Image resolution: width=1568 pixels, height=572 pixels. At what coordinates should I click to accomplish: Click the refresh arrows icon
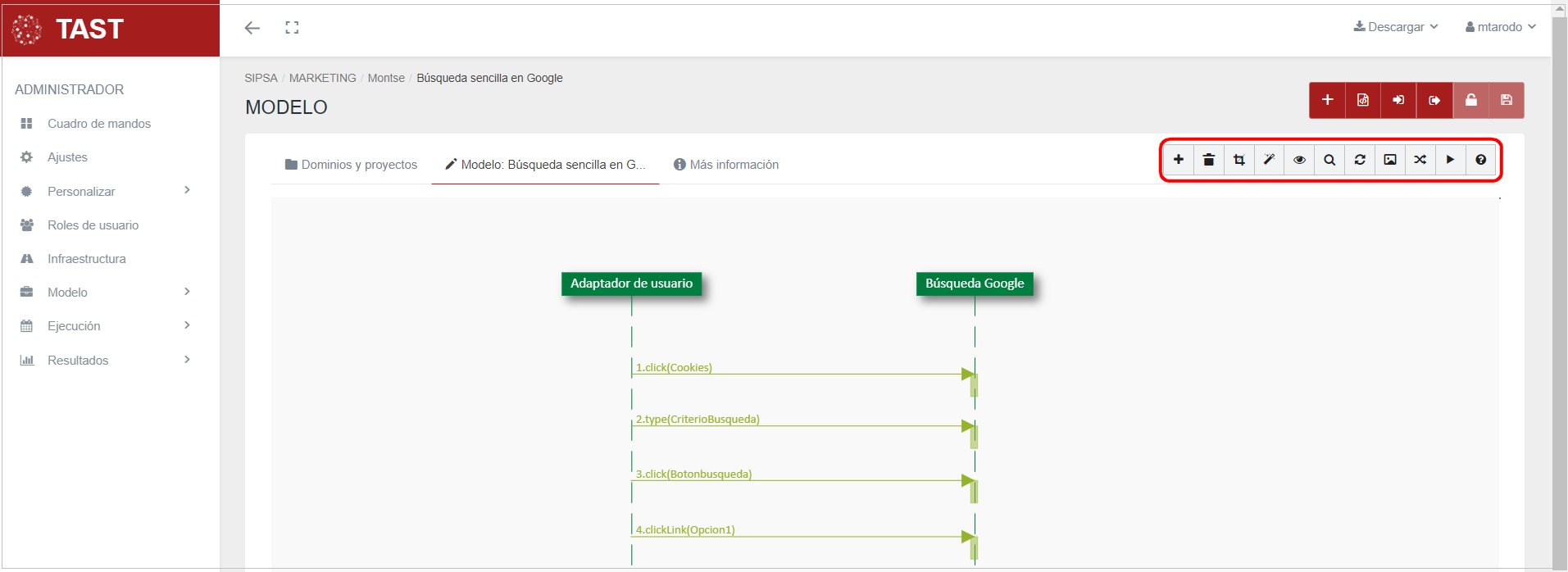tap(1360, 160)
